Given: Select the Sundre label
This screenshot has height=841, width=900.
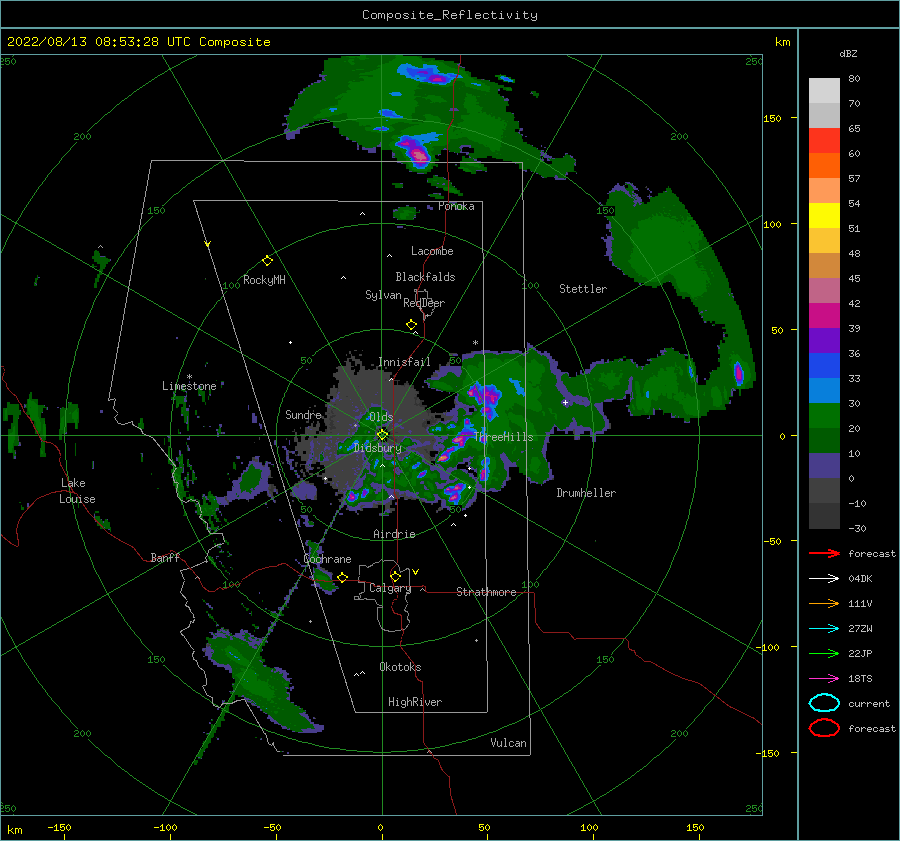Looking at the screenshot, I should [x=303, y=414].
